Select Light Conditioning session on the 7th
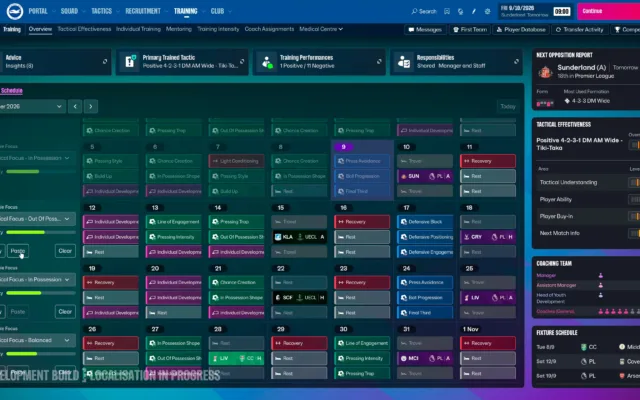The width and height of the screenshot is (640, 400). click(236, 161)
